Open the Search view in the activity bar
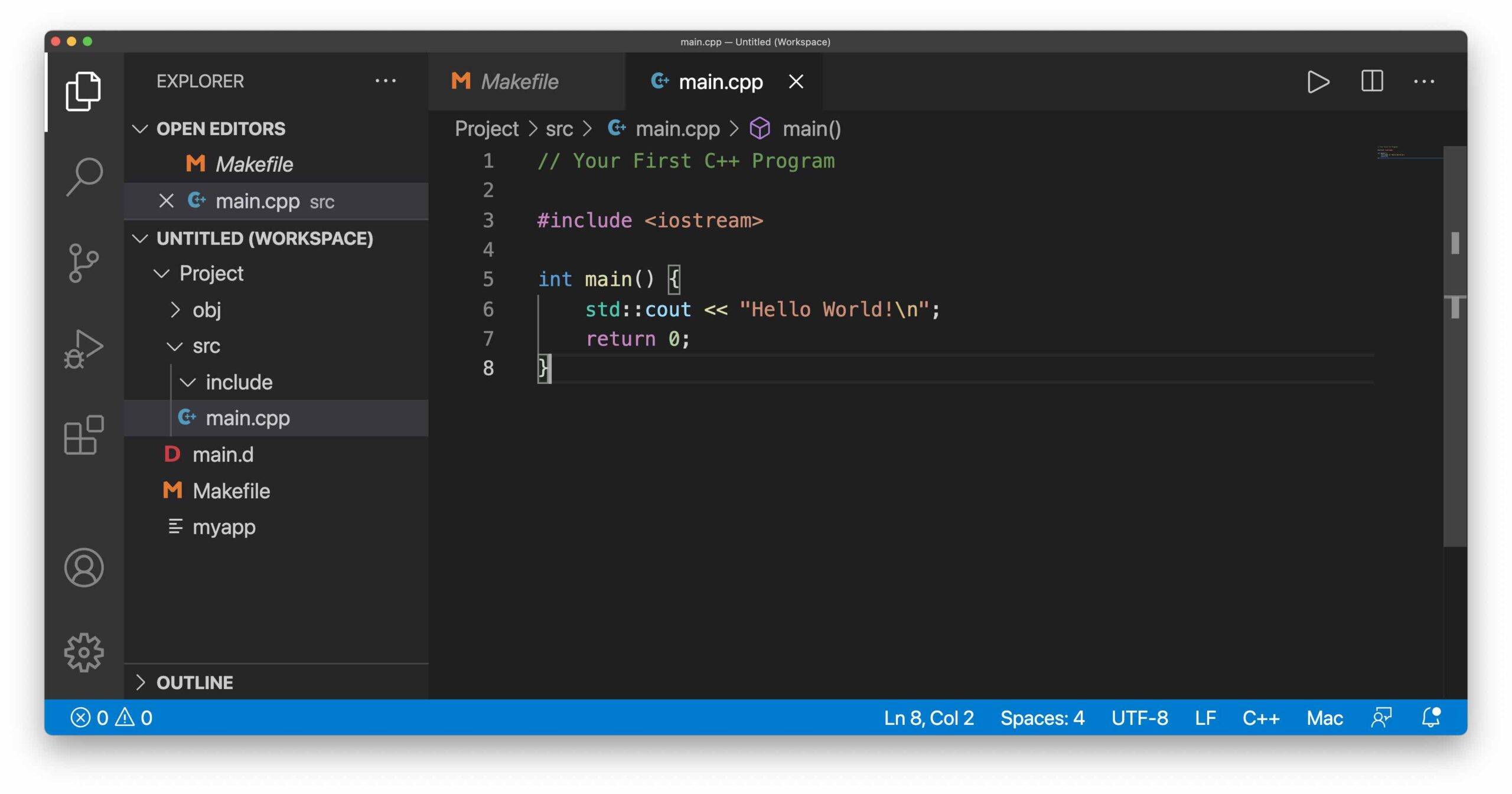 (84, 174)
